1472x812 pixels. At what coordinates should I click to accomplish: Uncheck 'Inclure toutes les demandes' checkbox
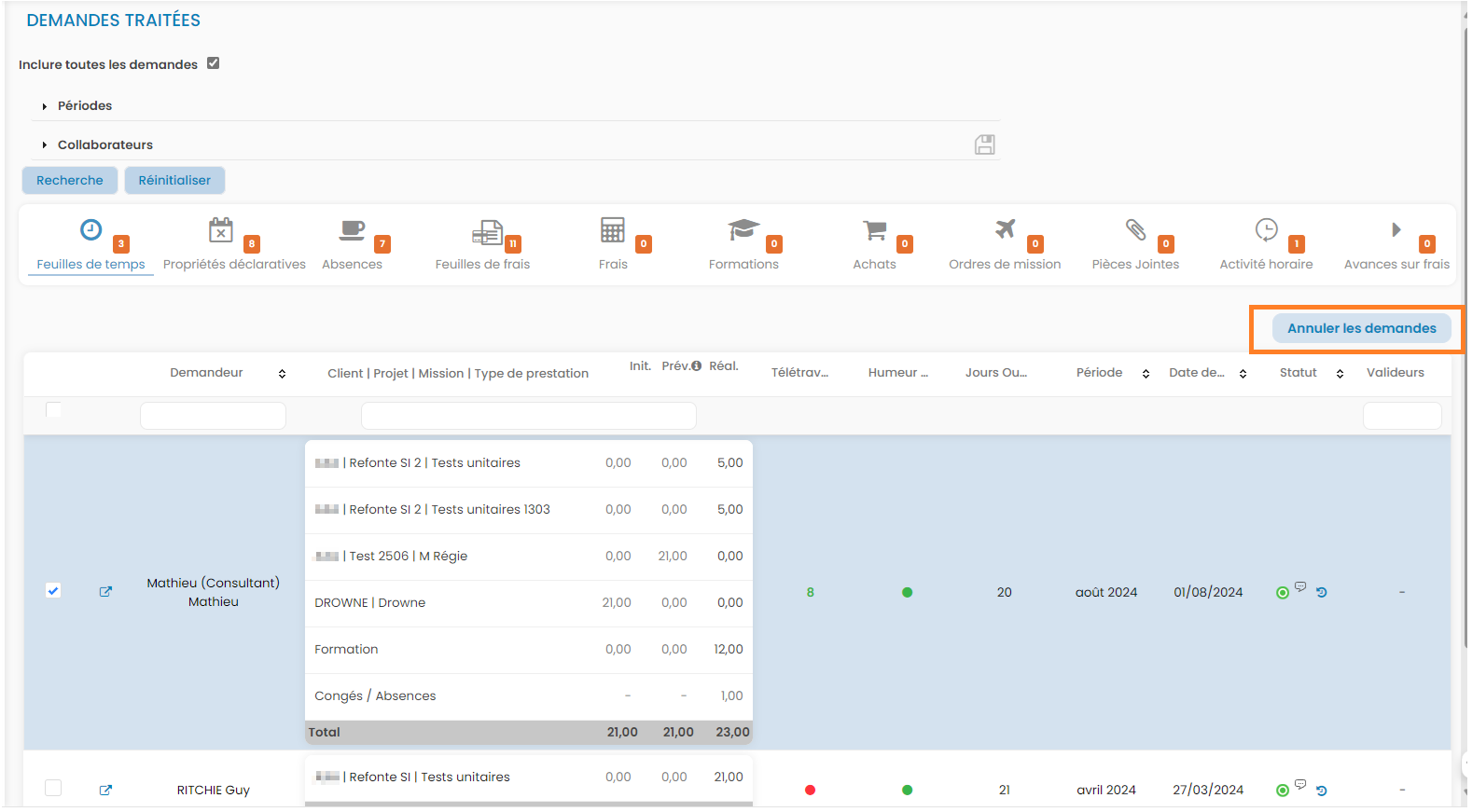(213, 63)
